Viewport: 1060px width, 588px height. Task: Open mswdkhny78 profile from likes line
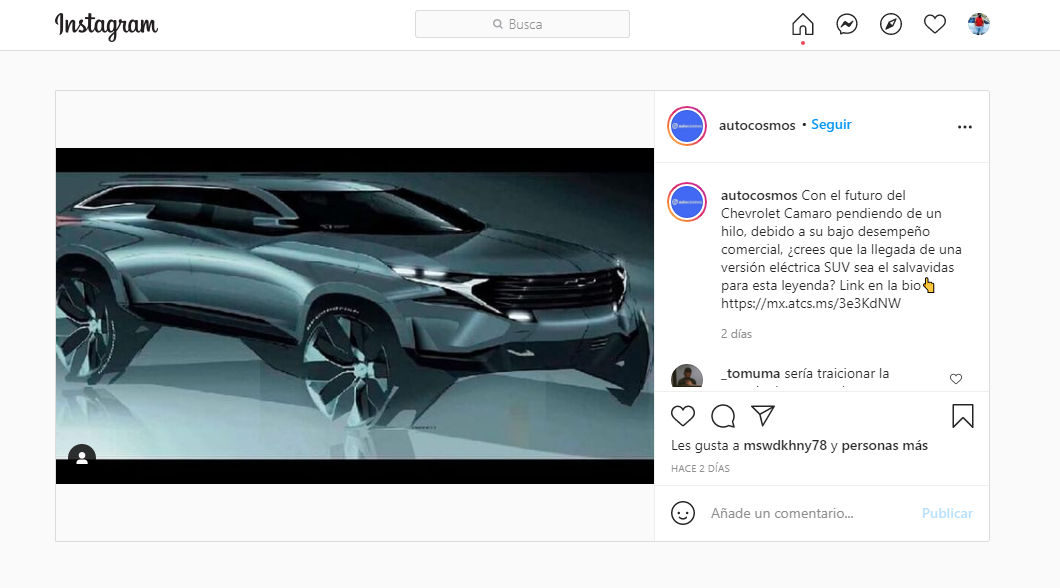coord(785,445)
